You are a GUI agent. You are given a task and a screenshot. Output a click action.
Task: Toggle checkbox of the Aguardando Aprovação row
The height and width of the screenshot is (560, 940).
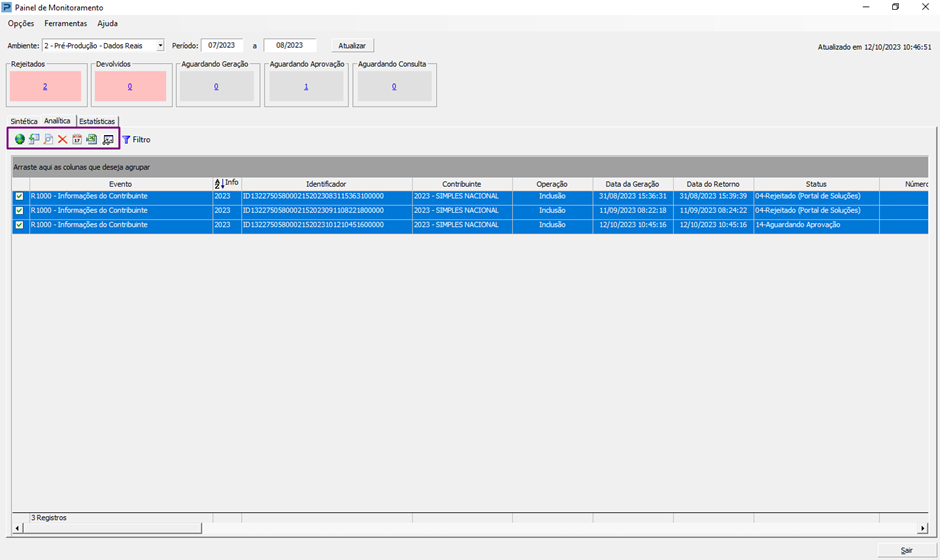pos(20,226)
